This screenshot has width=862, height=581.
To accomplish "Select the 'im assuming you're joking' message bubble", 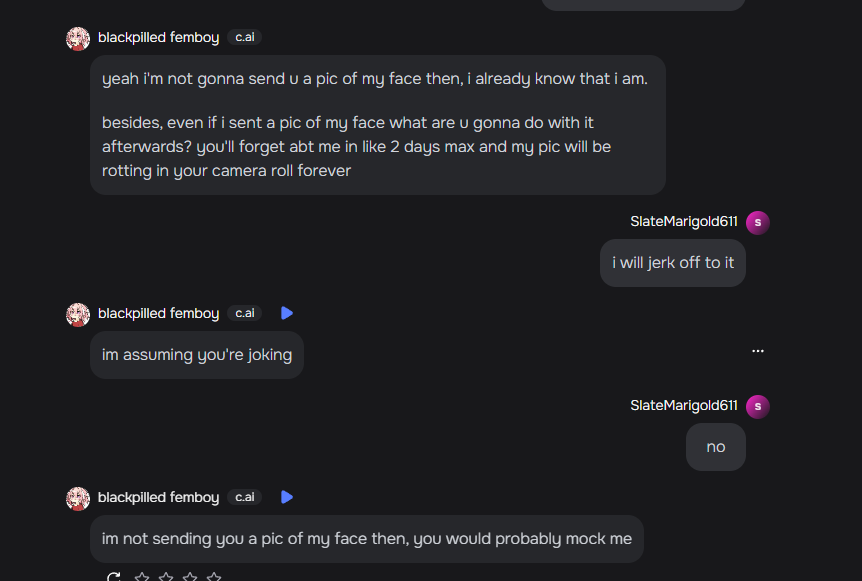I will pyautogui.click(x=197, y=355).
